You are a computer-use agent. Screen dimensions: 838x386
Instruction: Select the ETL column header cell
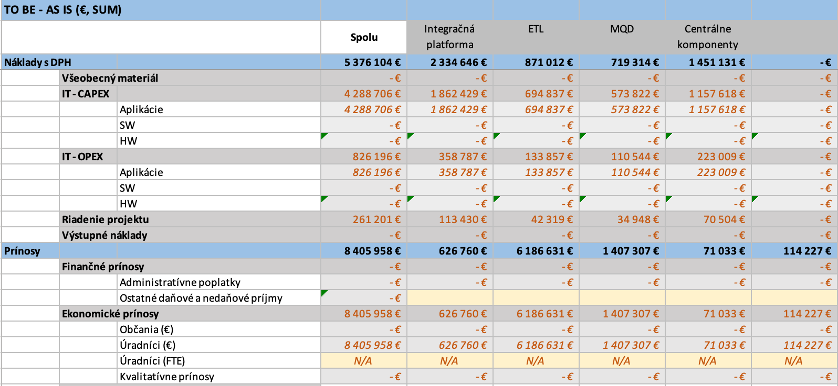536,37
